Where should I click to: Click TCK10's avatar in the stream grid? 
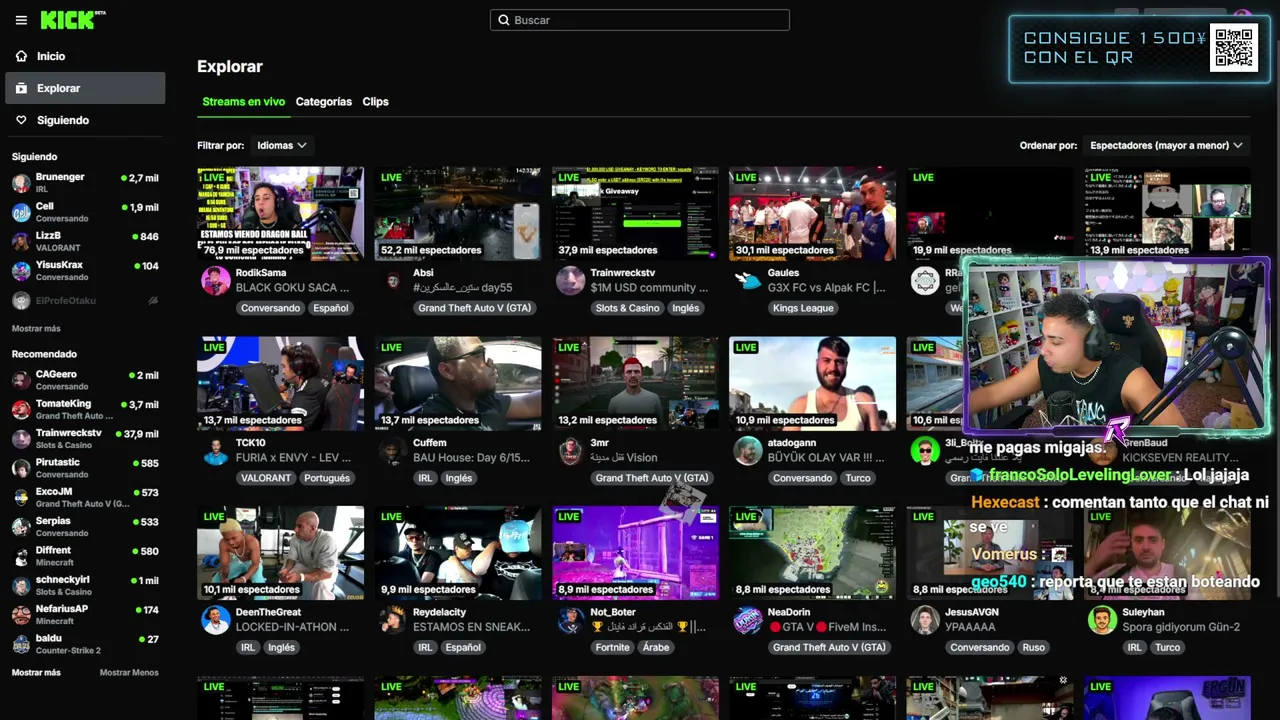click(x=216, y=450)
